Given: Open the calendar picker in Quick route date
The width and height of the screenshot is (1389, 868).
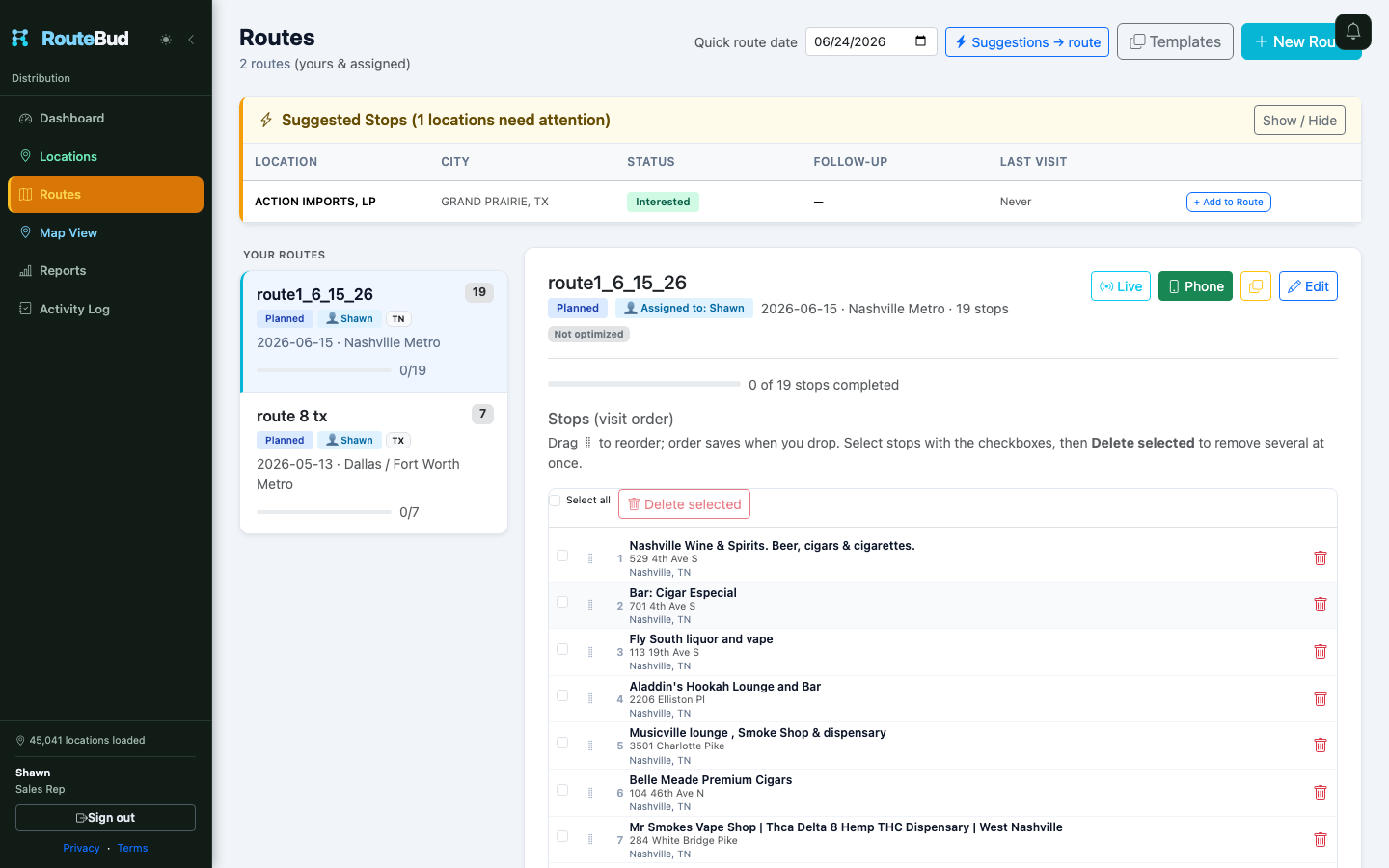Looking at the screenshot, I should click(x=920, y=41).
